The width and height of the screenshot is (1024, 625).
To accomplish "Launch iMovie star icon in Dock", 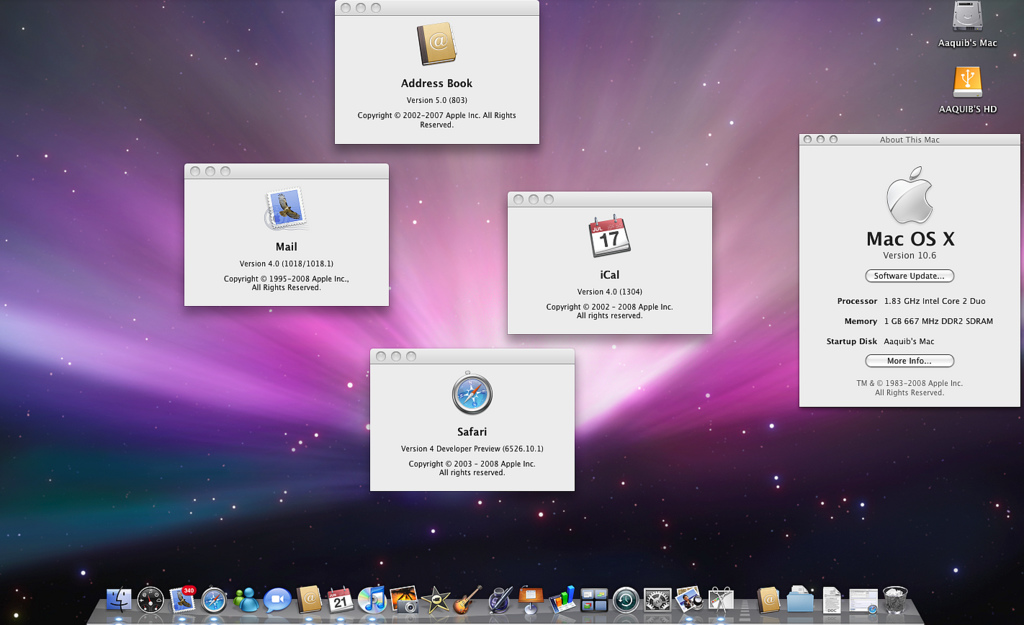I will click(x=435, y=600).
